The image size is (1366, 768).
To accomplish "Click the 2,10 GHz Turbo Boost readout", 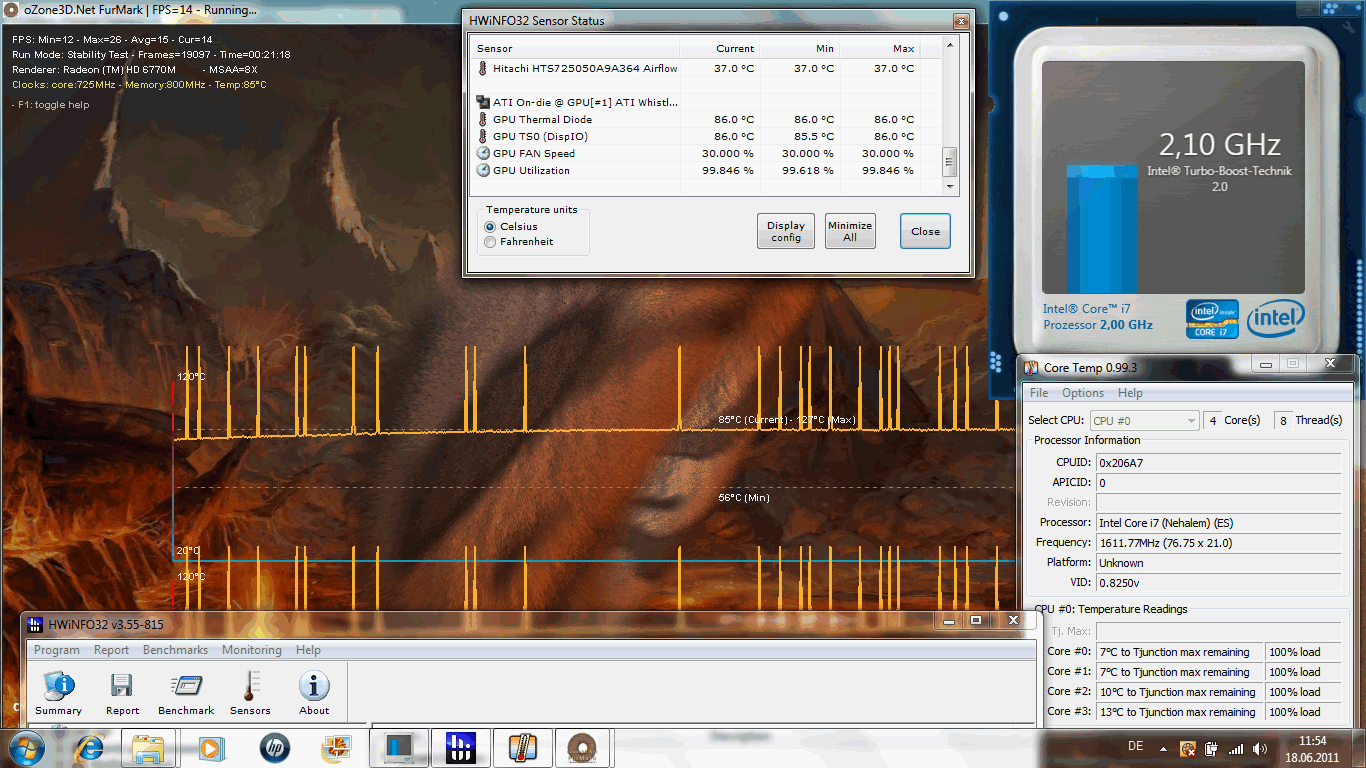I will (x=1220, y=144).
